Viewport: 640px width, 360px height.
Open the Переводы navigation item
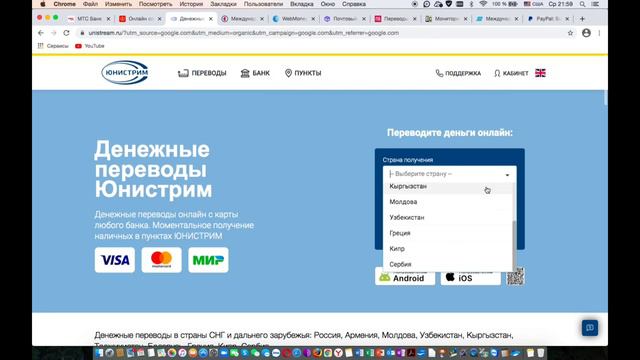(x=202, y=73)
